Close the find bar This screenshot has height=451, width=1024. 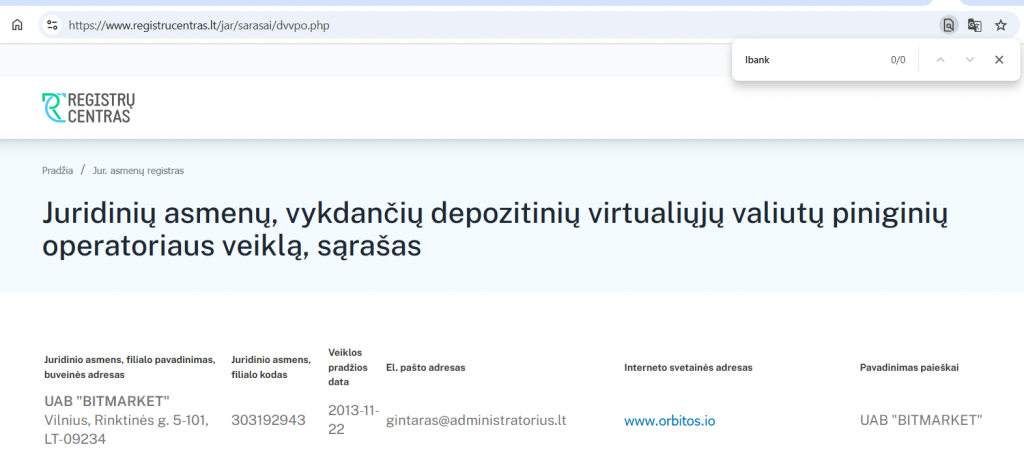pos(999,59)
